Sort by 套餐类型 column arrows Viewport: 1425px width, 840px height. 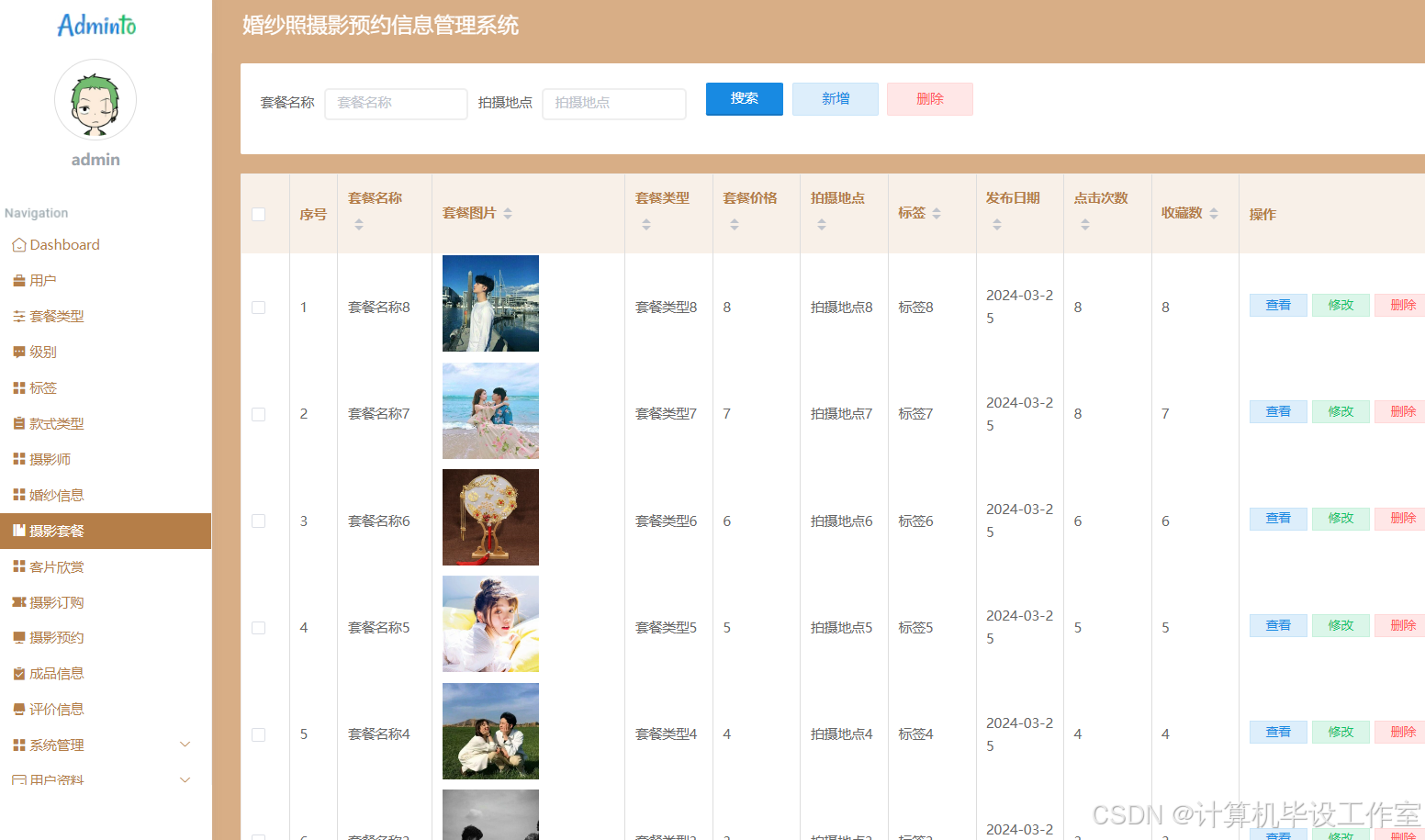pyautogui.click(x=646, y=224)
